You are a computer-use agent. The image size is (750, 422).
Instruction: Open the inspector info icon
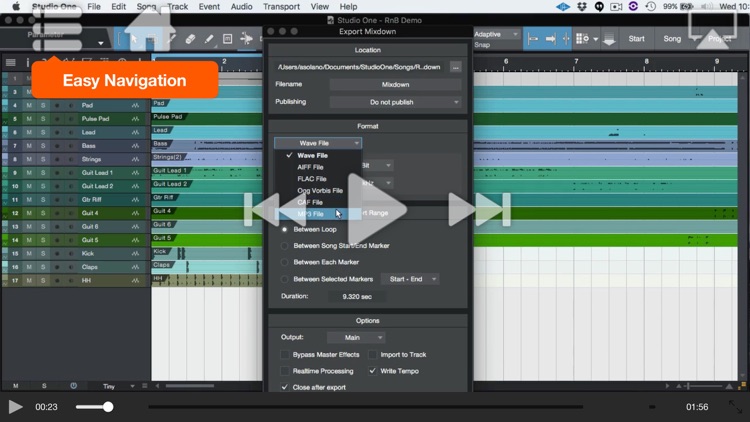27,62
